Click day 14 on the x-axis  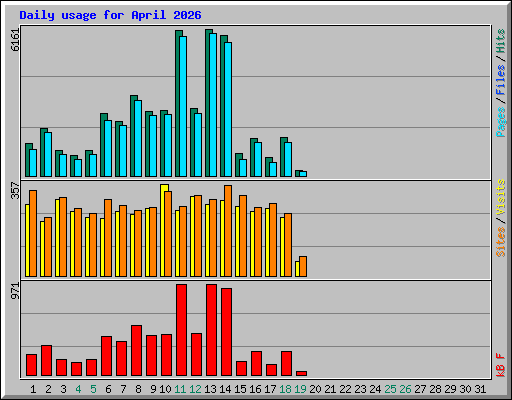tap(225, 389)
